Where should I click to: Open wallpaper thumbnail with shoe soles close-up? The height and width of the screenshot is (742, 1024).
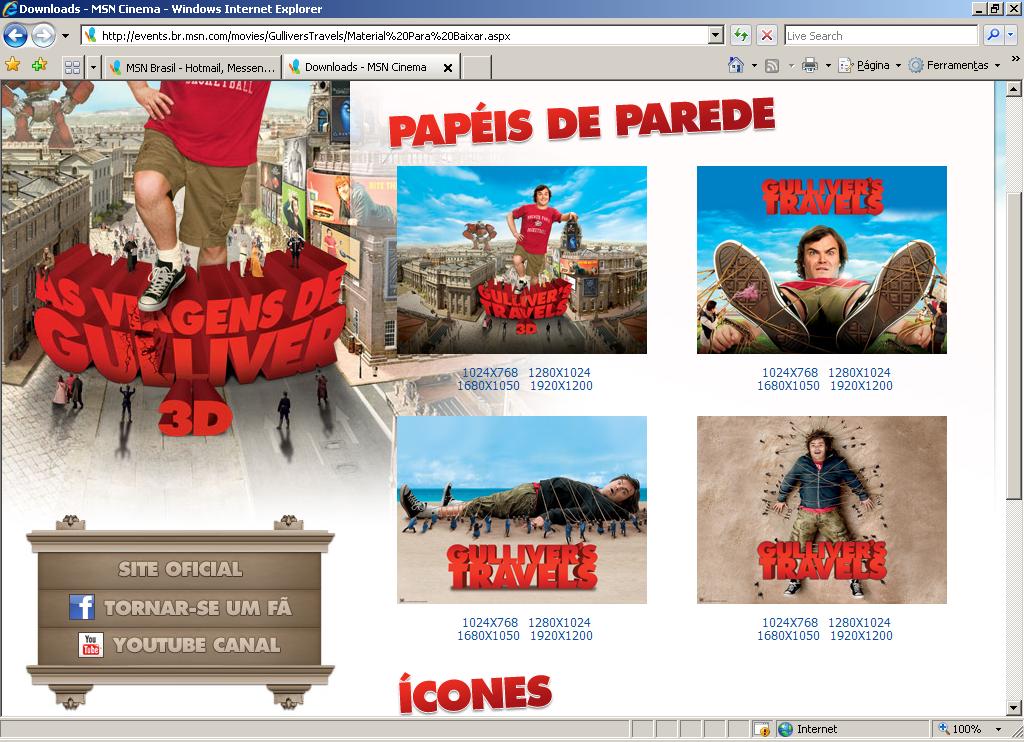(822, 260)
